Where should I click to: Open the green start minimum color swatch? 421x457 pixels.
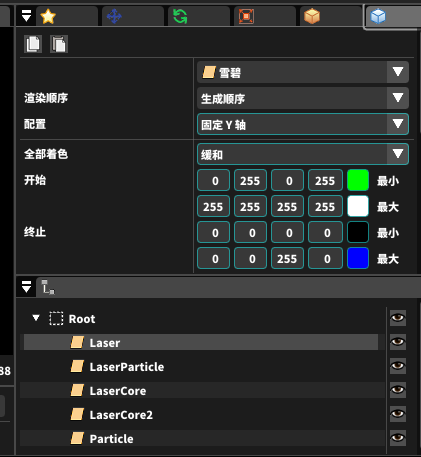(358, 180)
